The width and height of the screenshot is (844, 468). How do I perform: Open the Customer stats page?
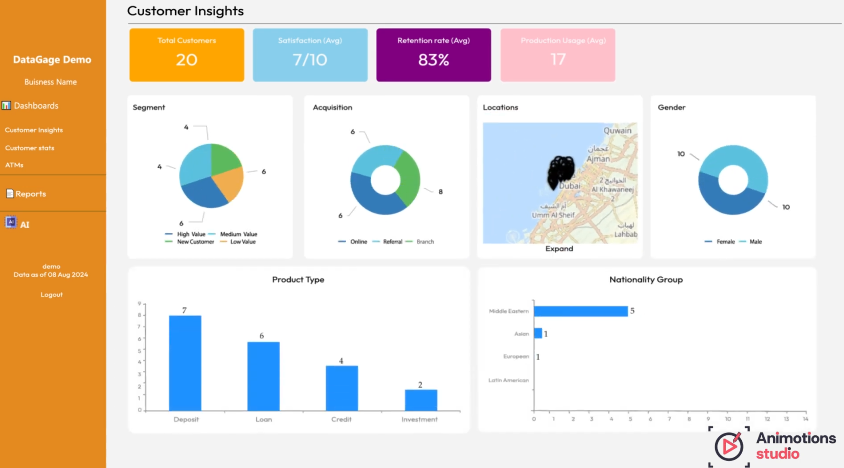pyautogui.click(x=30, y=148)
